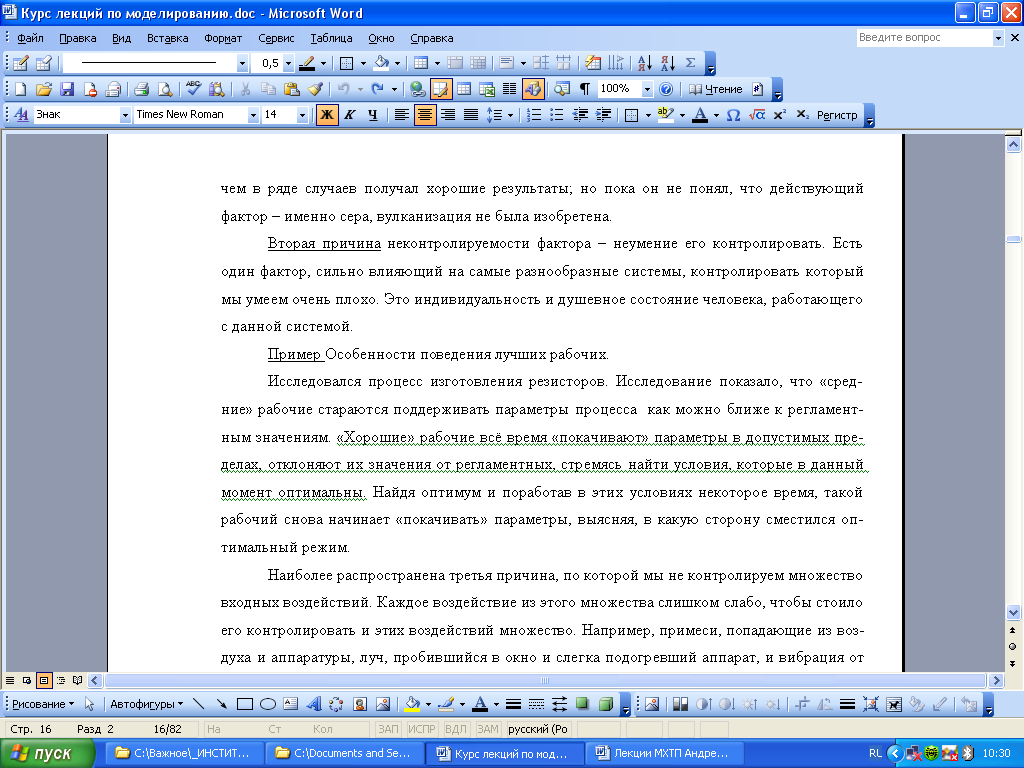The image size is (1024, 768).
Task: Click the New document icon
Action: (x=20, y=89)
